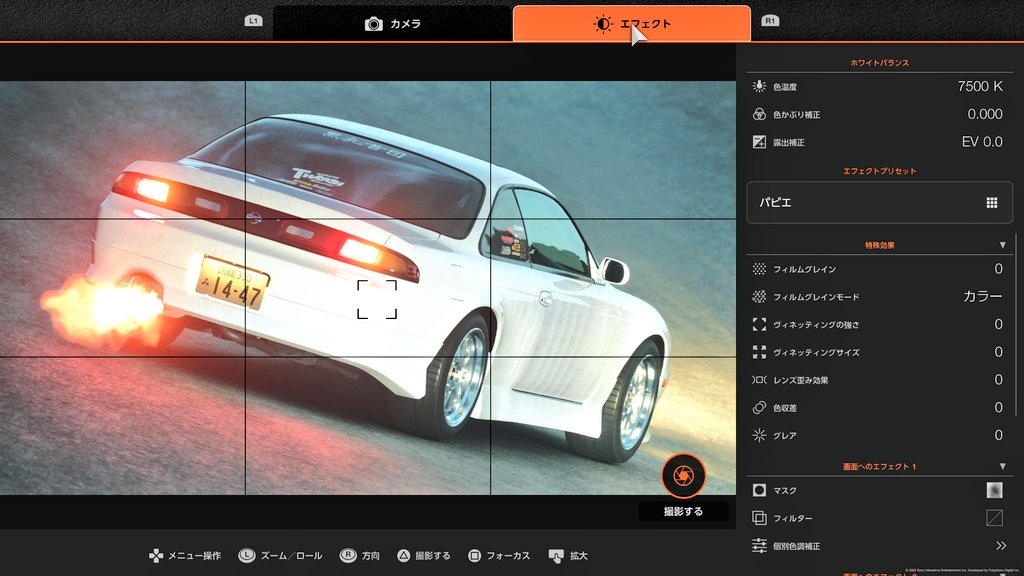
Task: Click the 拡大 touchpad icon
Action: tap(556, 556)
